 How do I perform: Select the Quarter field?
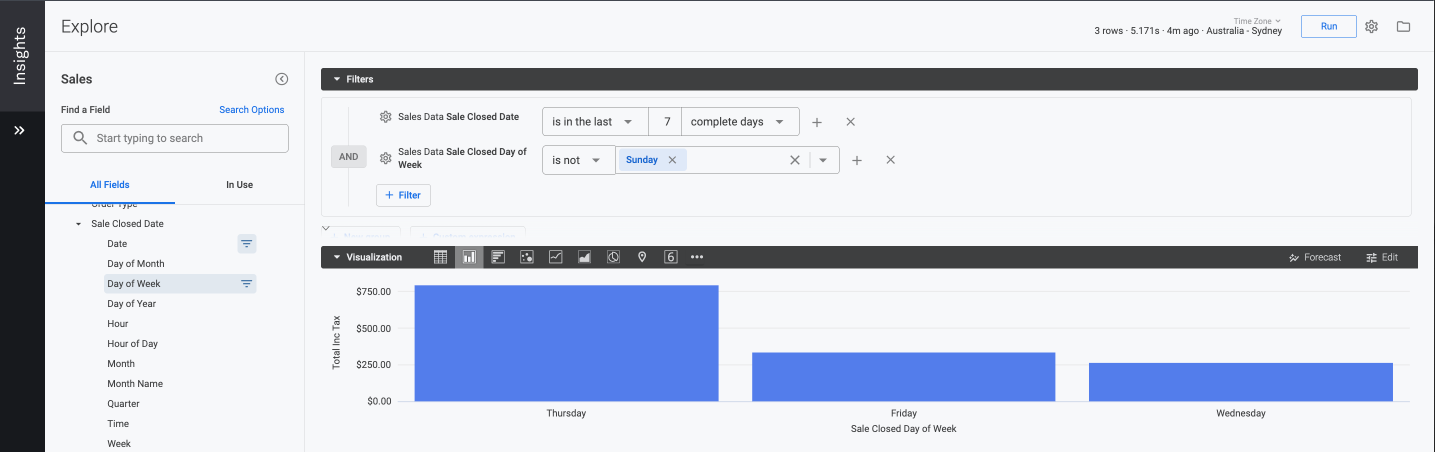[x=124, y=404]
